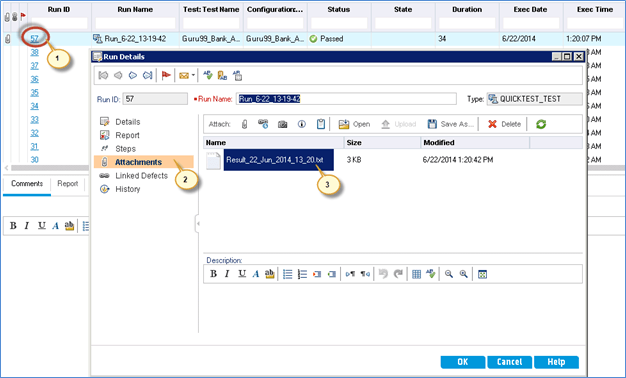Click Cancel in the Run Details dialog
Screen dimensions: 626x378
[509, 362]
